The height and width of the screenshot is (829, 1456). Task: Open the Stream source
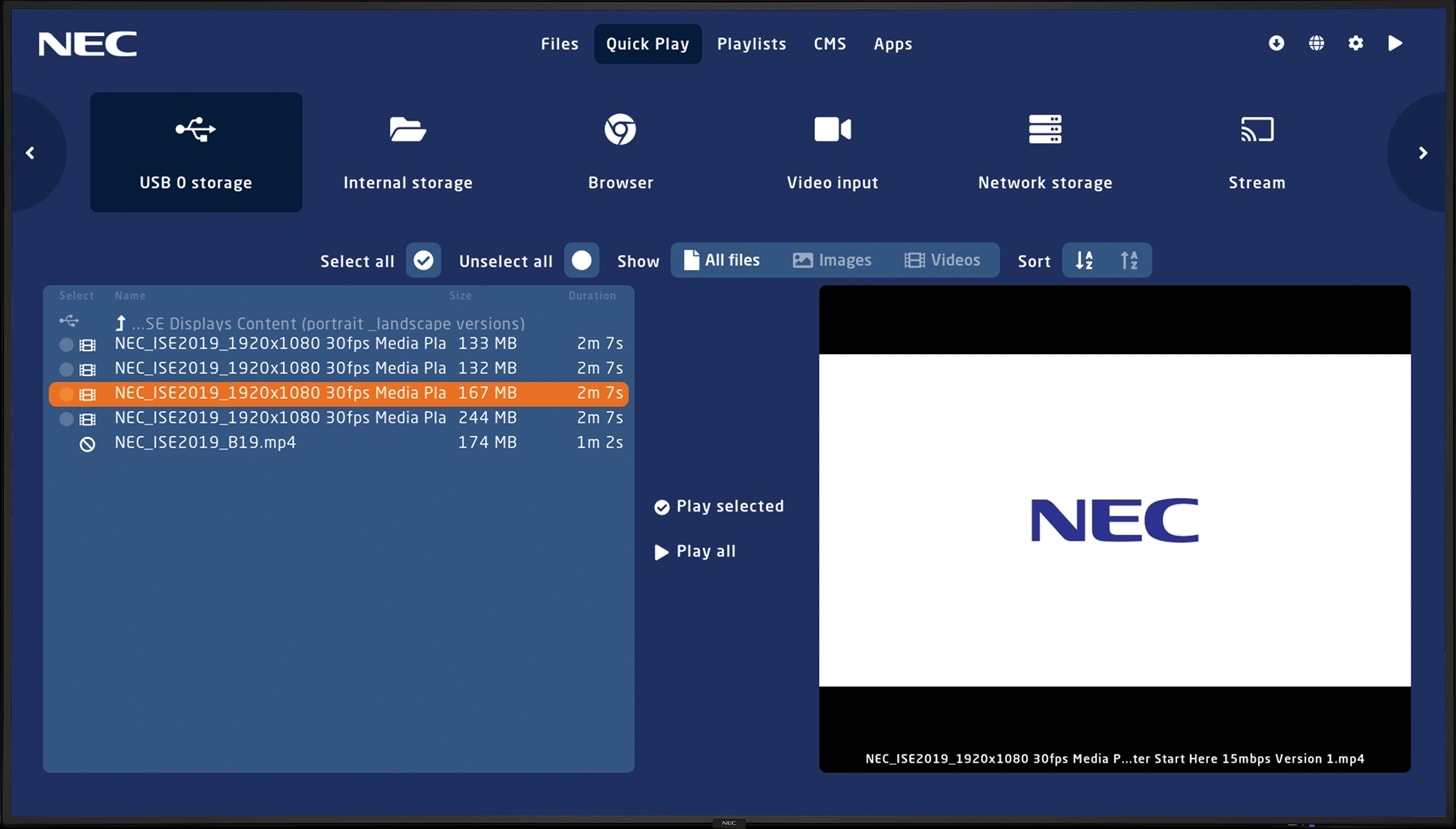point(1256,152)
